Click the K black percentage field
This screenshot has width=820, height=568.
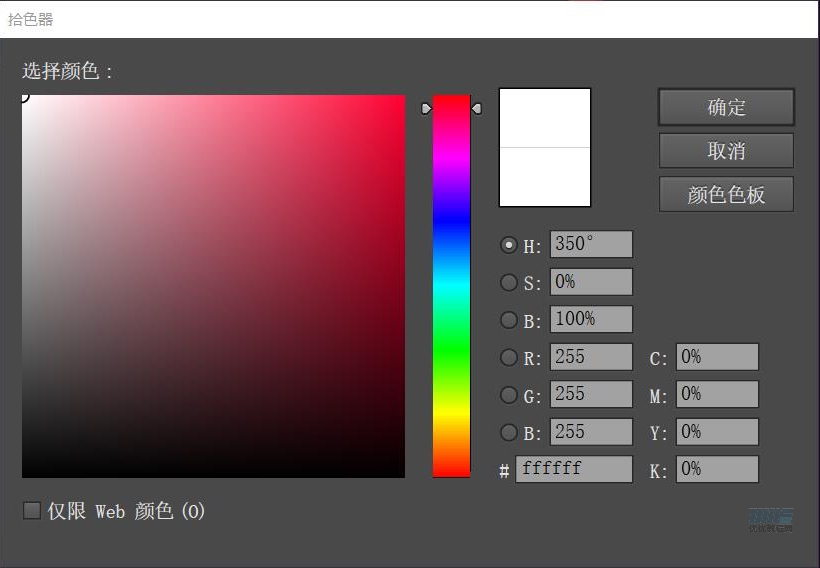717,469
